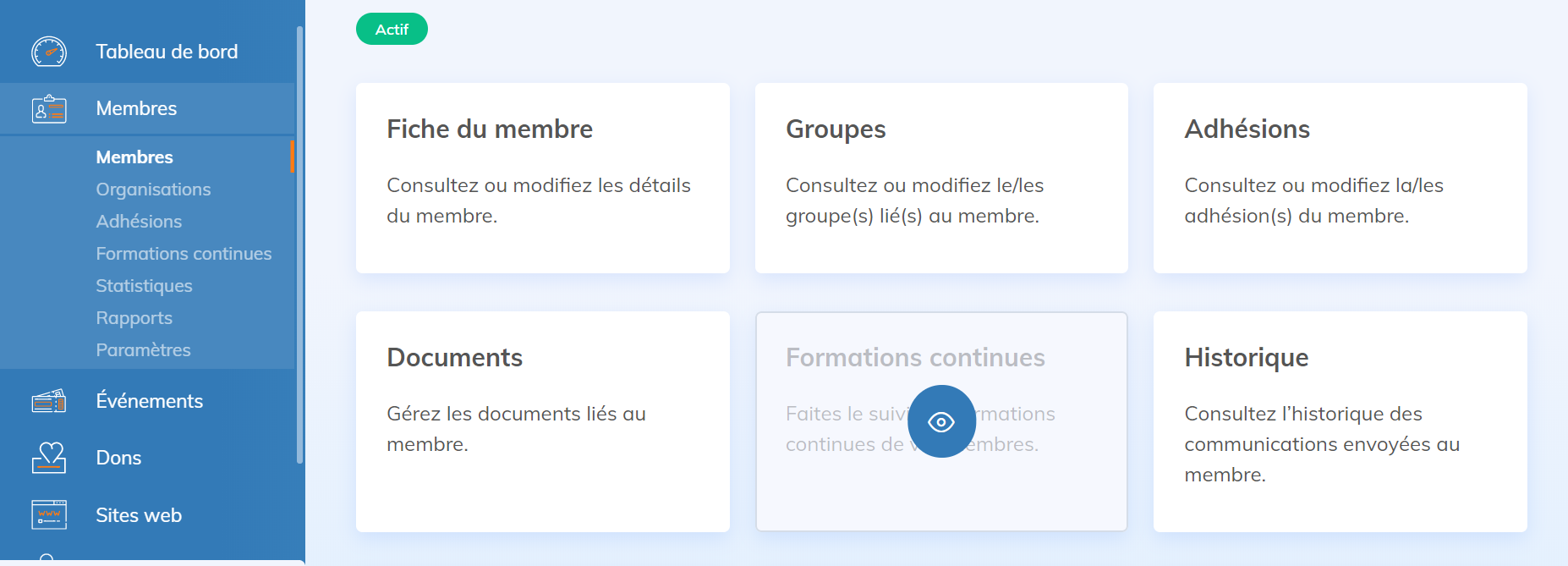This screenshot has height=566, width=1568.
Task: Open Rapports in the sidebar
Action: click(134, 318)
